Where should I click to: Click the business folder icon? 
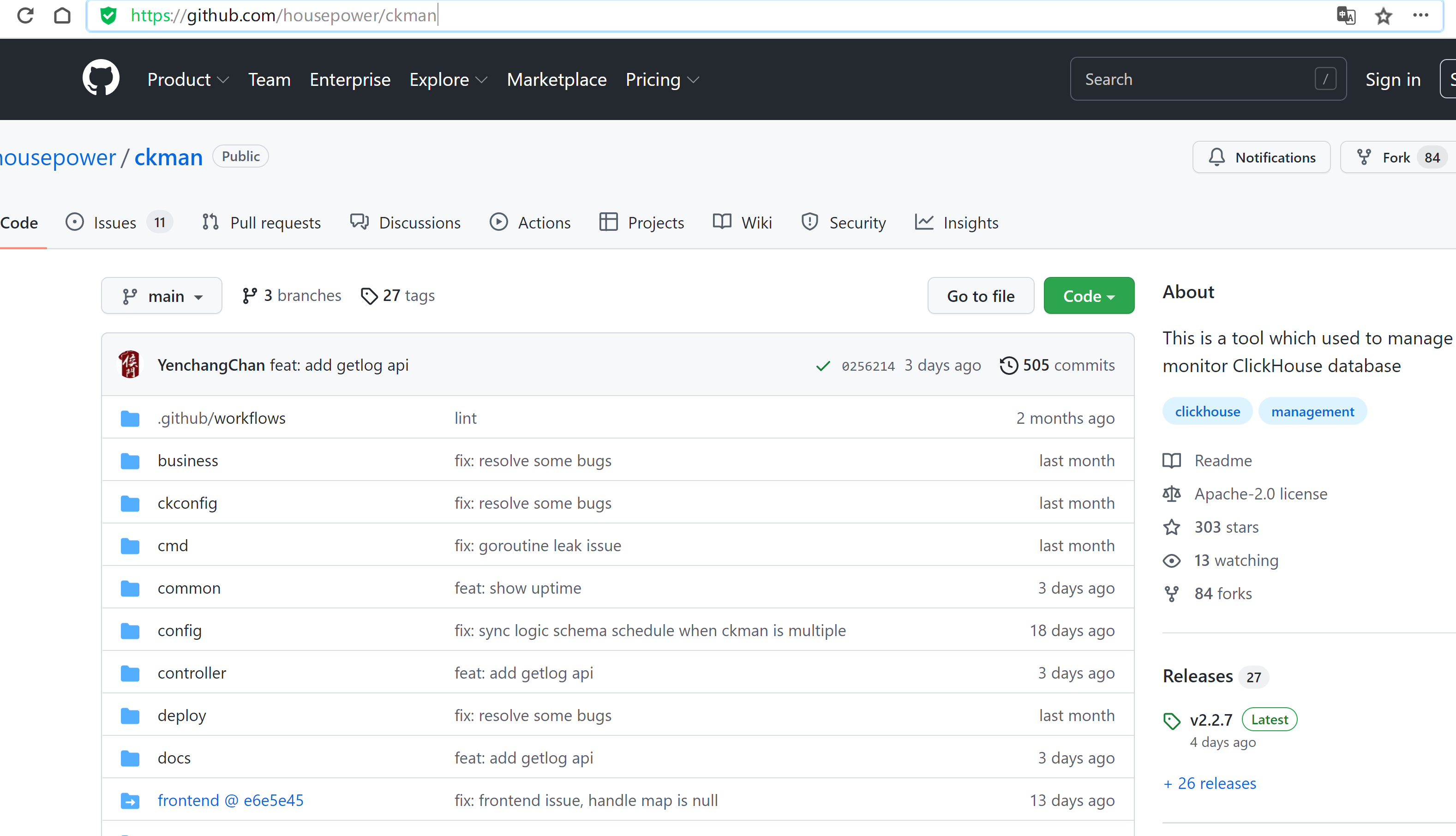coord(130,461)
